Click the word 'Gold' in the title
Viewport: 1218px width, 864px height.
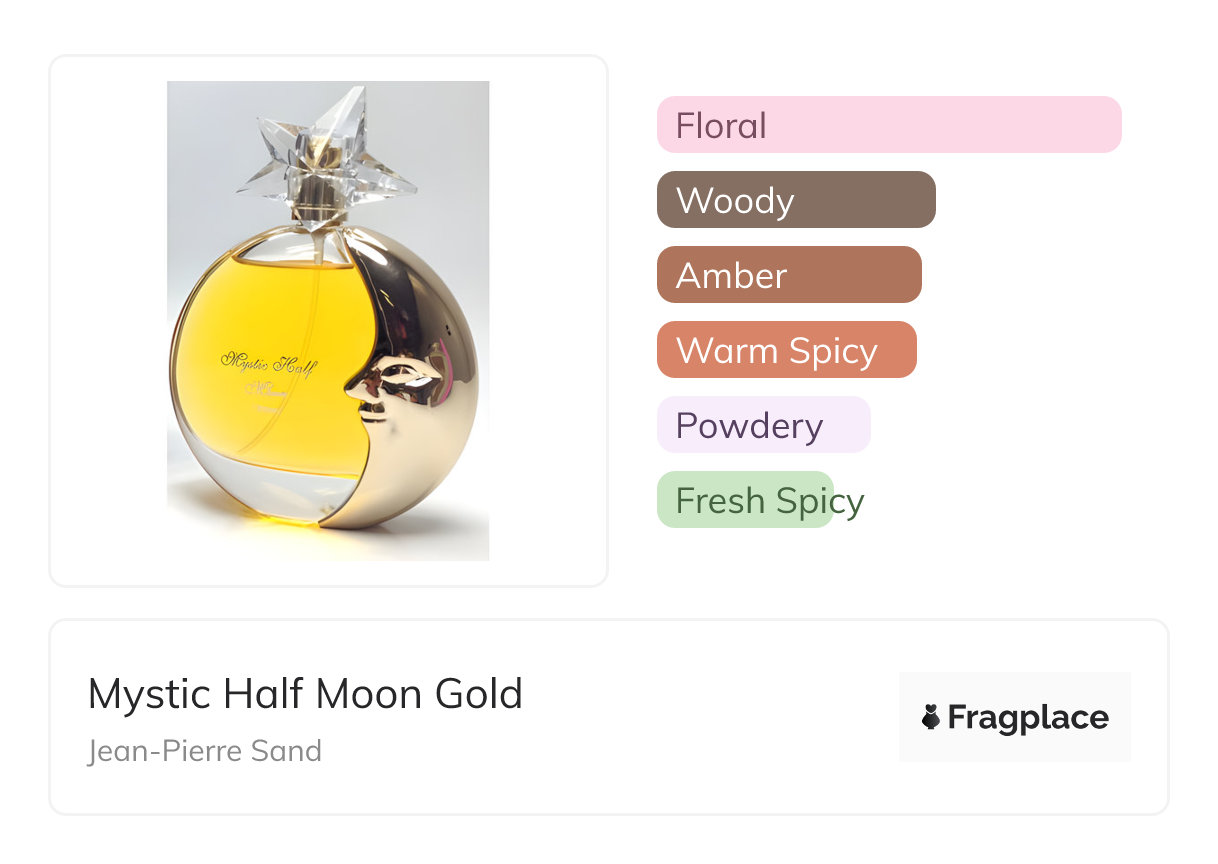(478, 694)
